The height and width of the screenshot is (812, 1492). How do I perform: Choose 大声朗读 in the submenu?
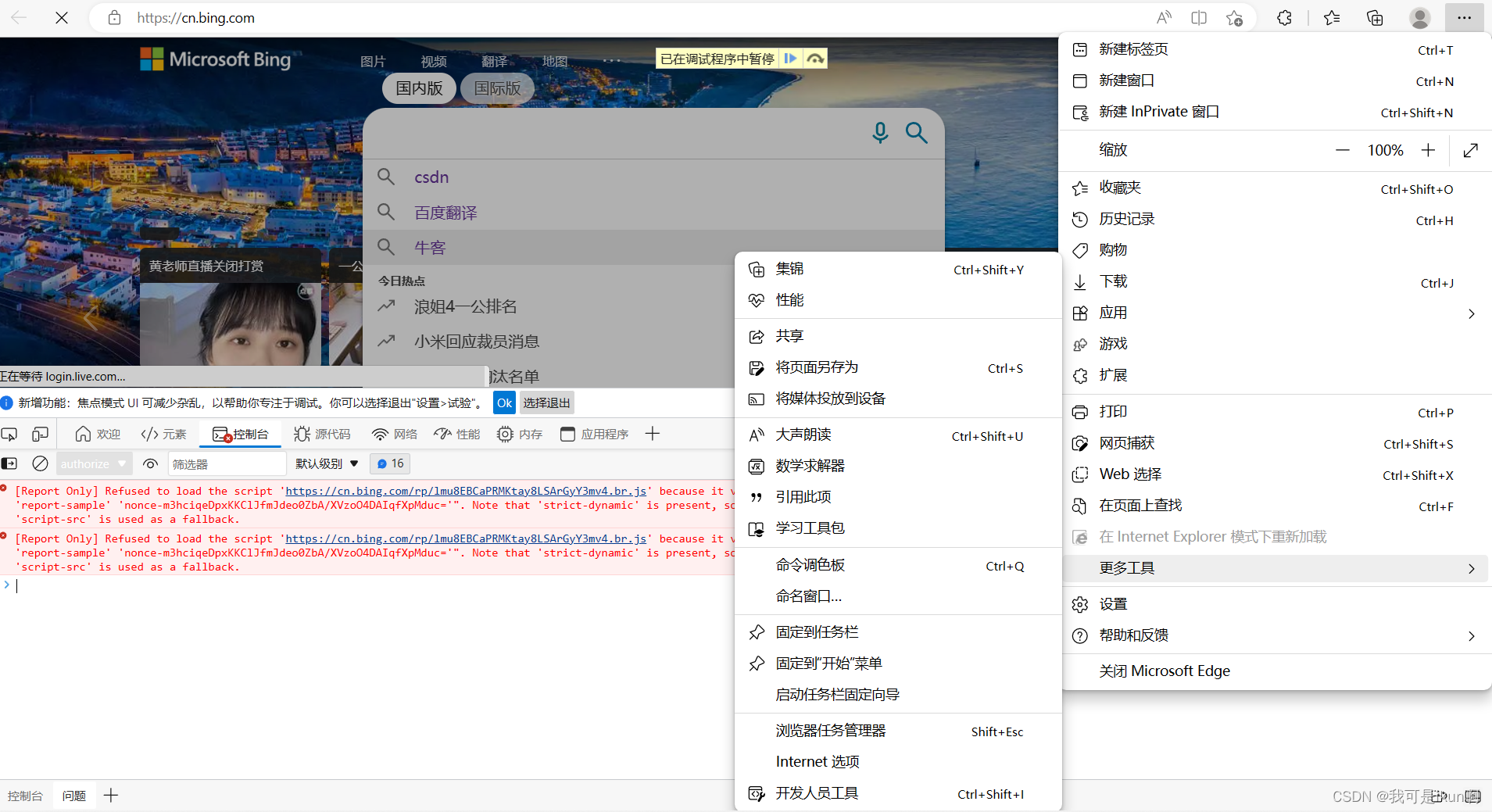tap(898, 435)
